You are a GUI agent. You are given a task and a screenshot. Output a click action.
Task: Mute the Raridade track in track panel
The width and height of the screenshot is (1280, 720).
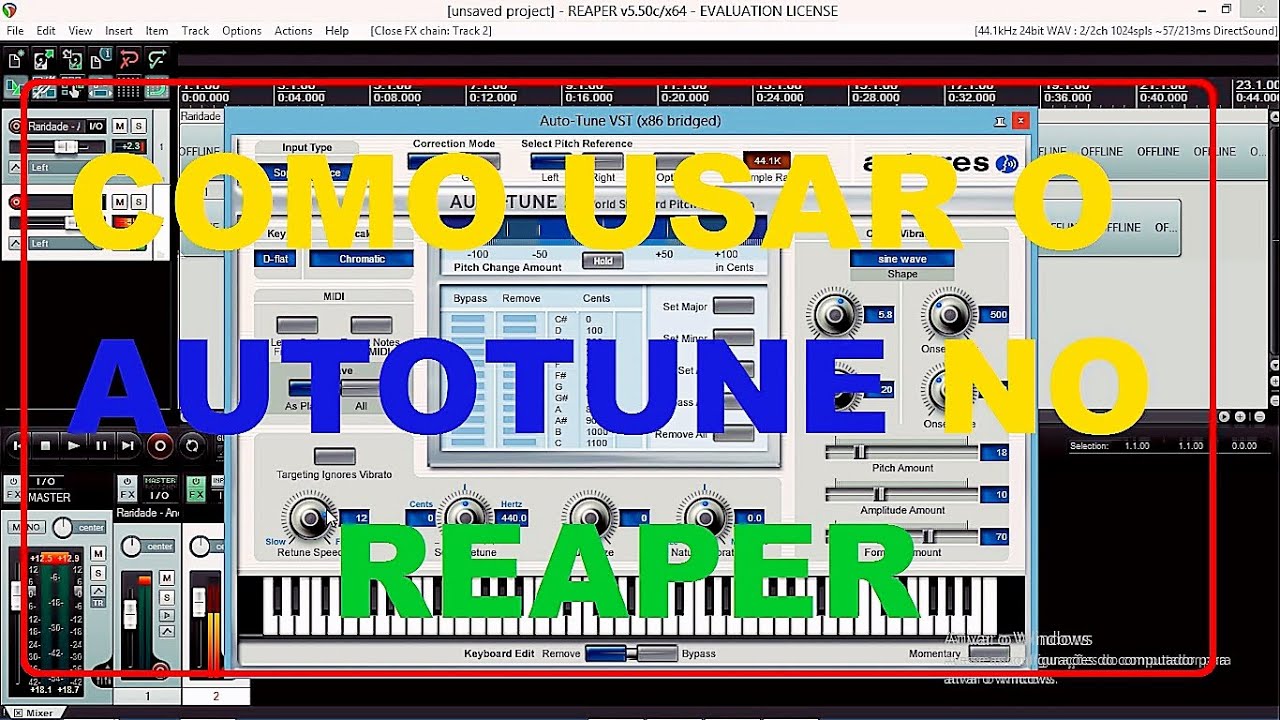pos(120,126)
